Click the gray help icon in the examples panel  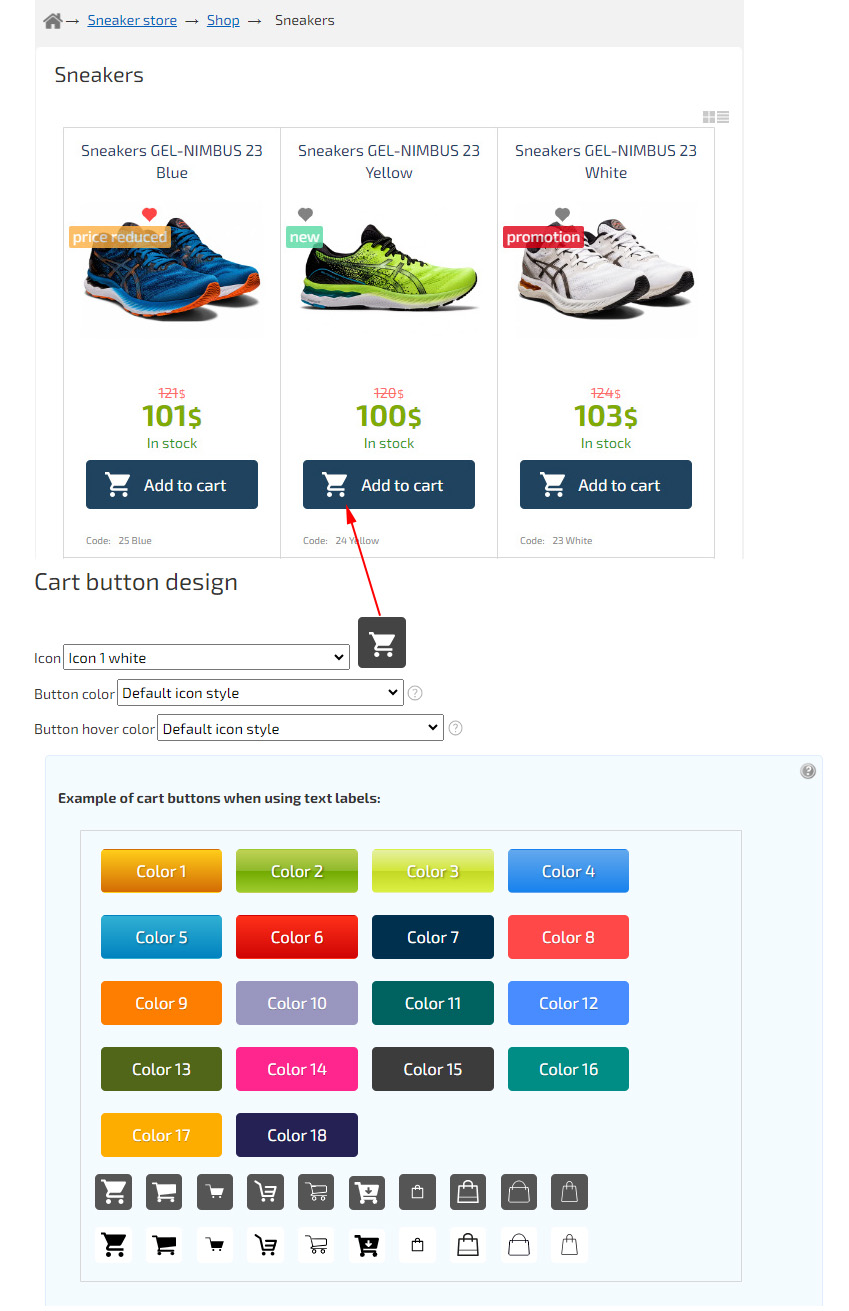point(808,771)
